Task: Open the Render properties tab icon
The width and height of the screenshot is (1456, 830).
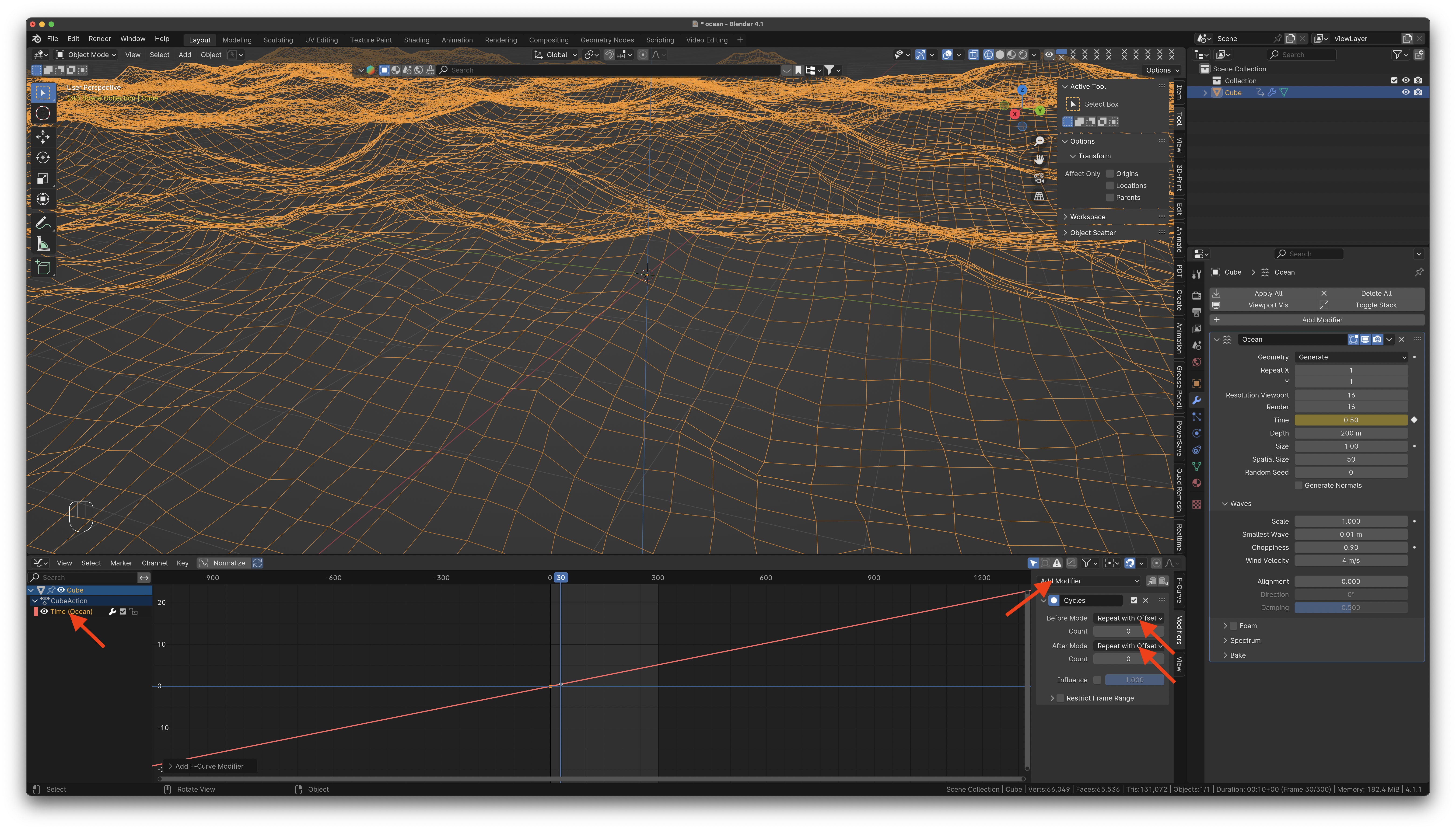Action: tap(1196, 295)
